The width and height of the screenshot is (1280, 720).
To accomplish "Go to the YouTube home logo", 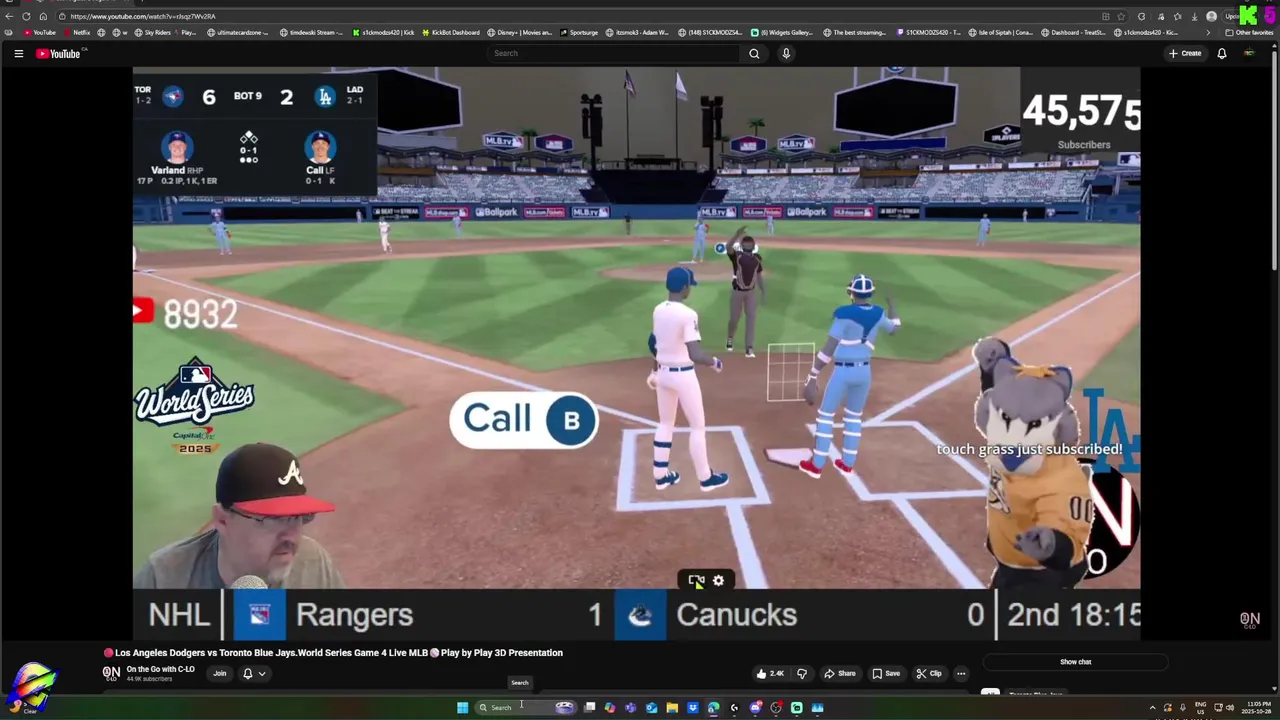I will 59,53.
